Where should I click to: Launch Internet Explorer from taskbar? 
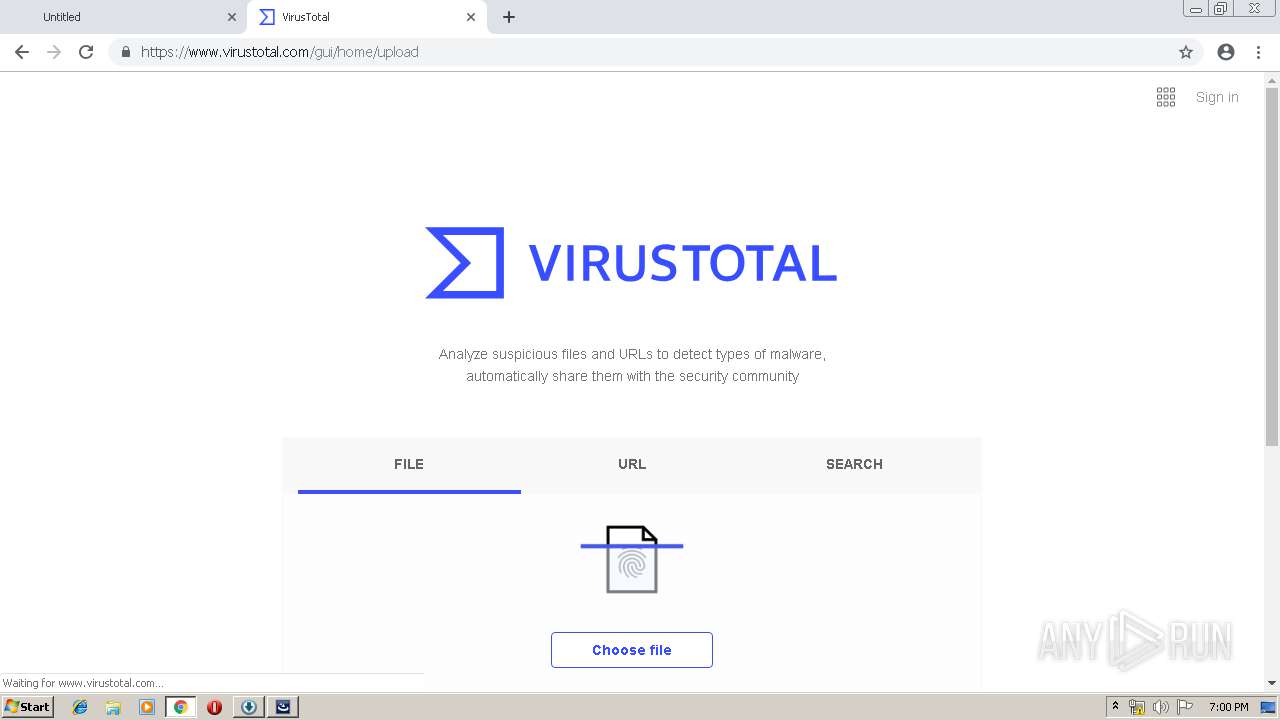click(x=80, y=707)
